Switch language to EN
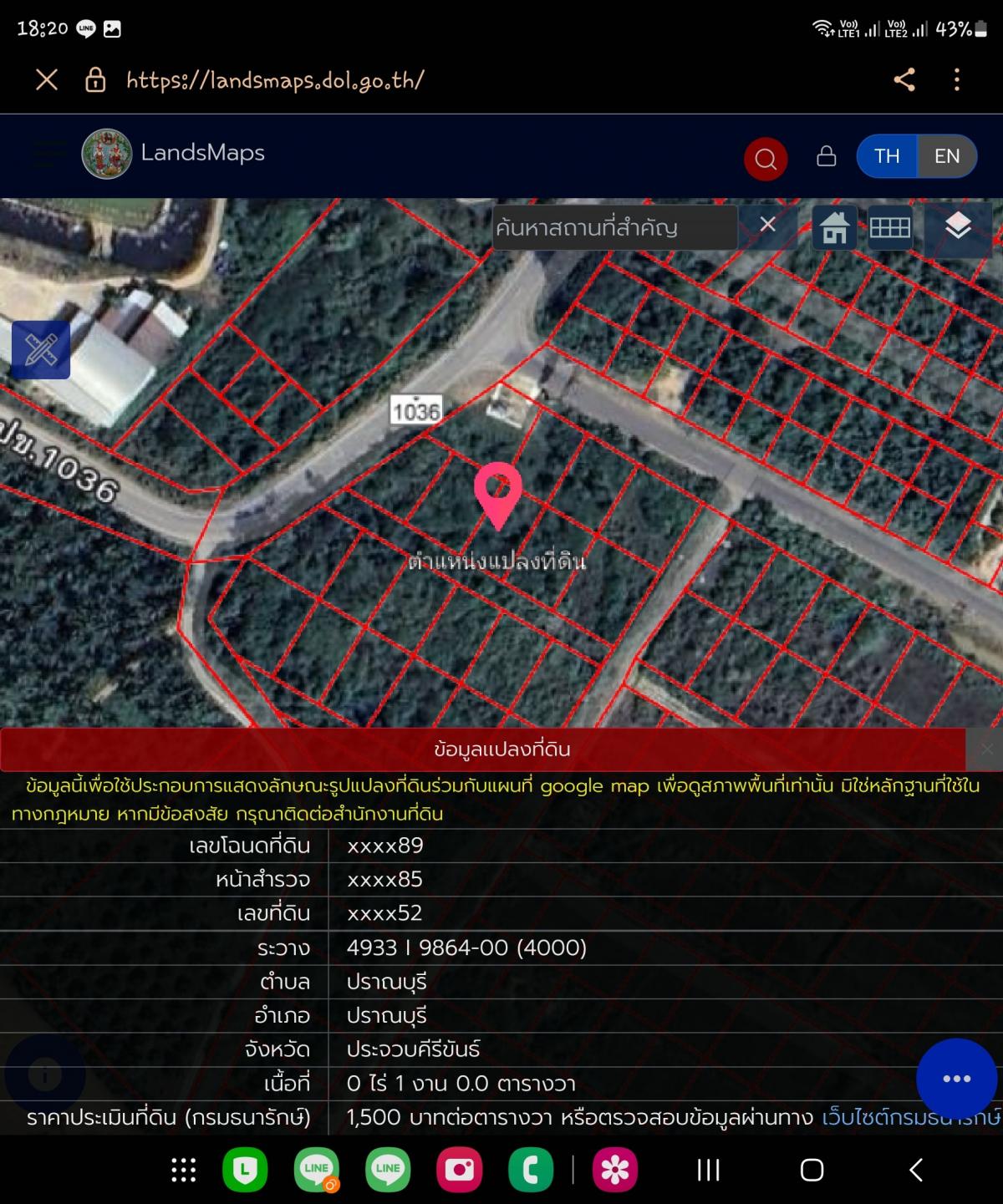This screenshot has height=1204, width=1003. point(946,156)
